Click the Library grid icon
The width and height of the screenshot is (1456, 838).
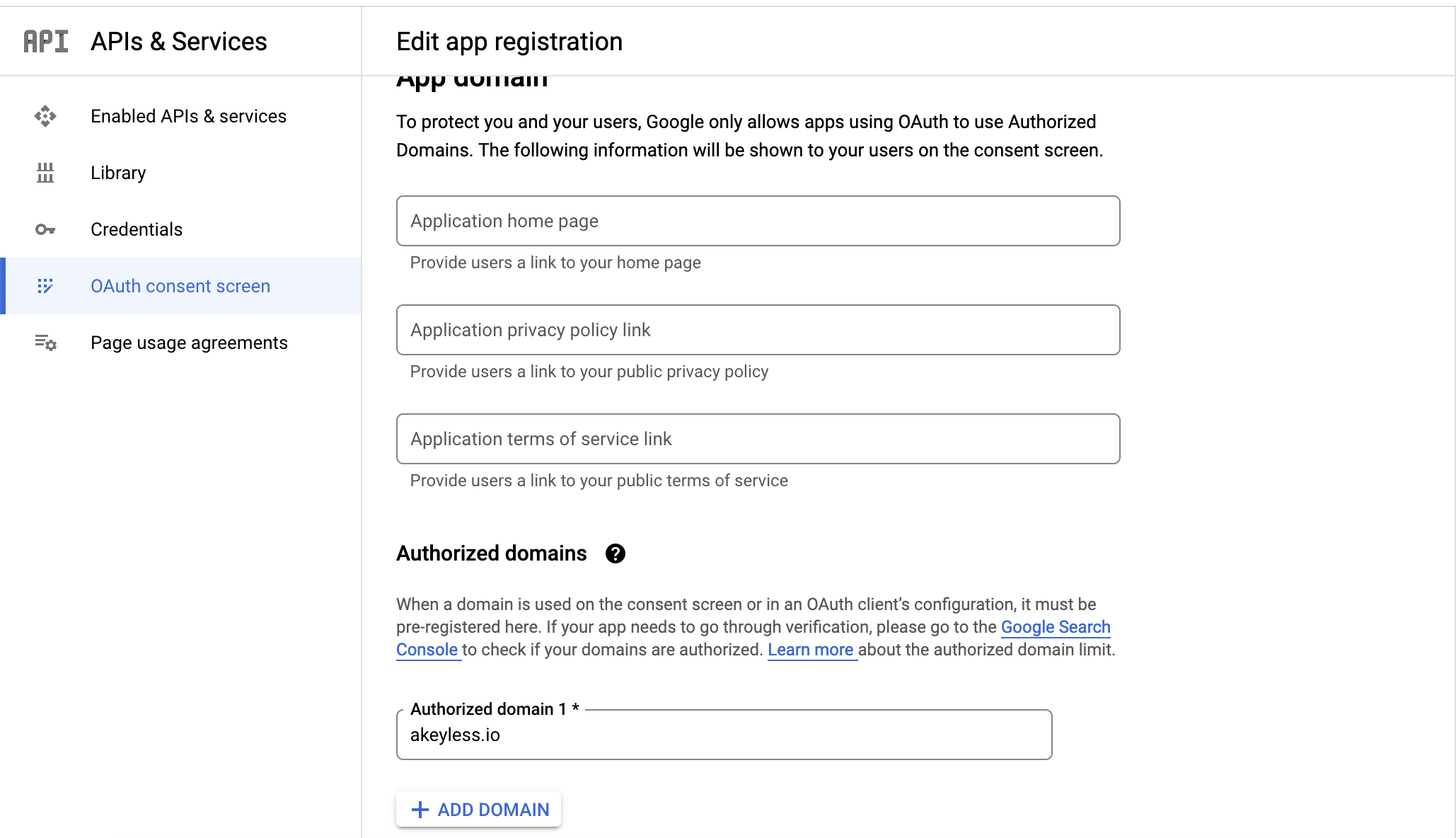click(x=45, y=173)
